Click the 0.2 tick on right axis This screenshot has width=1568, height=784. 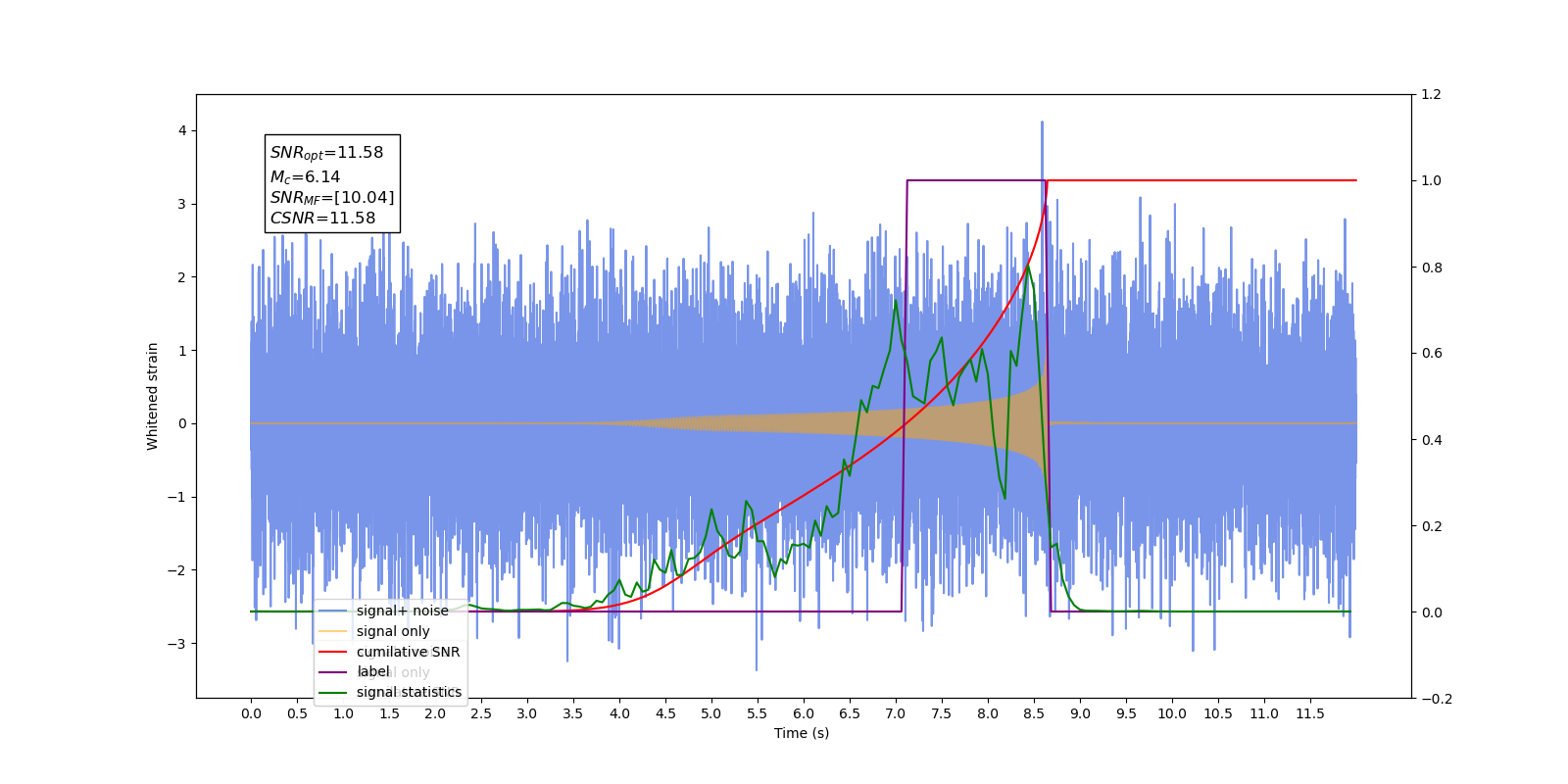(1432, 526)
